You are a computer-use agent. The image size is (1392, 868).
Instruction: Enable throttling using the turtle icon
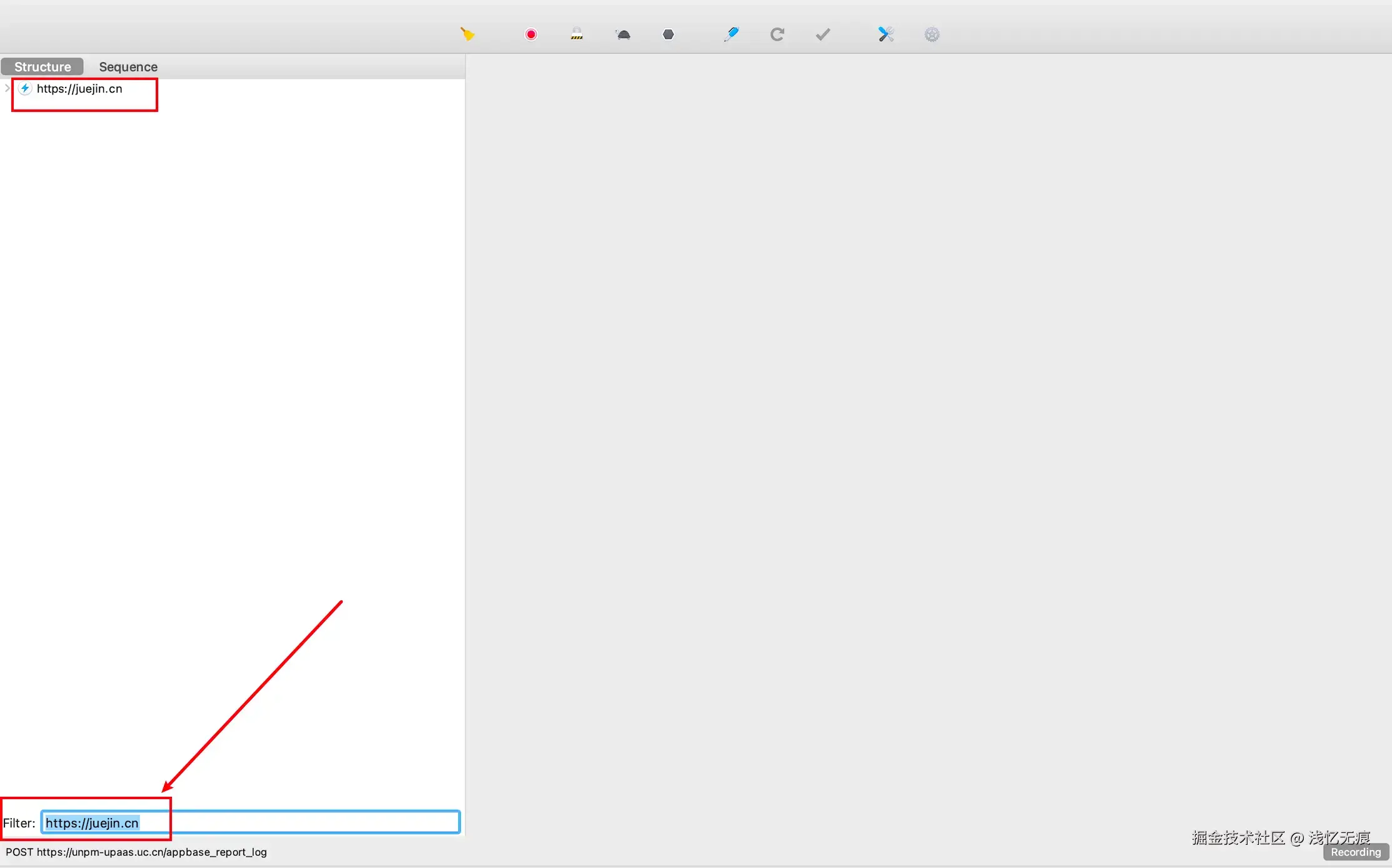tap(623, 35)
